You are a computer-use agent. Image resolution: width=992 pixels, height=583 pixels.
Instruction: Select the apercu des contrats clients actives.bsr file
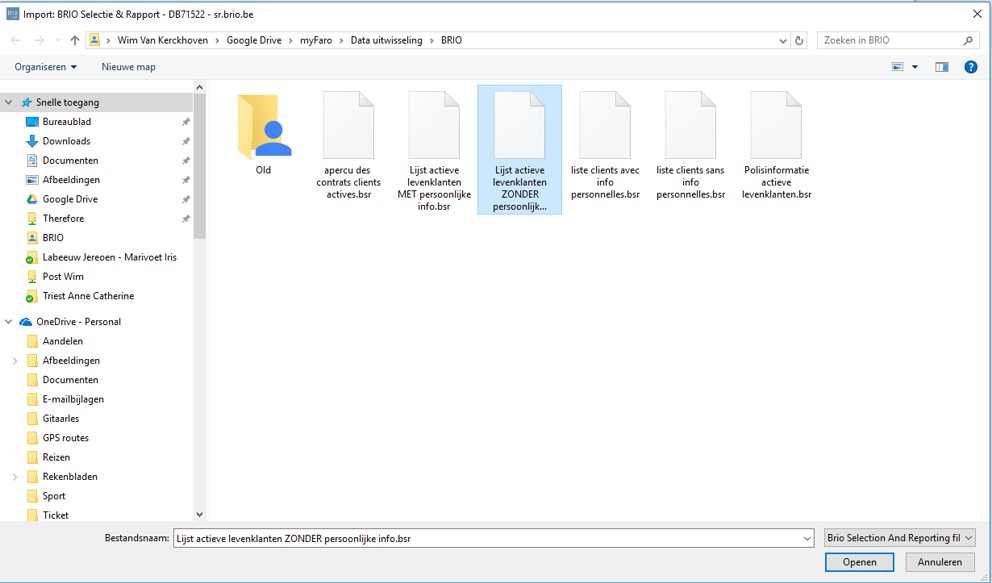[348, 128]
